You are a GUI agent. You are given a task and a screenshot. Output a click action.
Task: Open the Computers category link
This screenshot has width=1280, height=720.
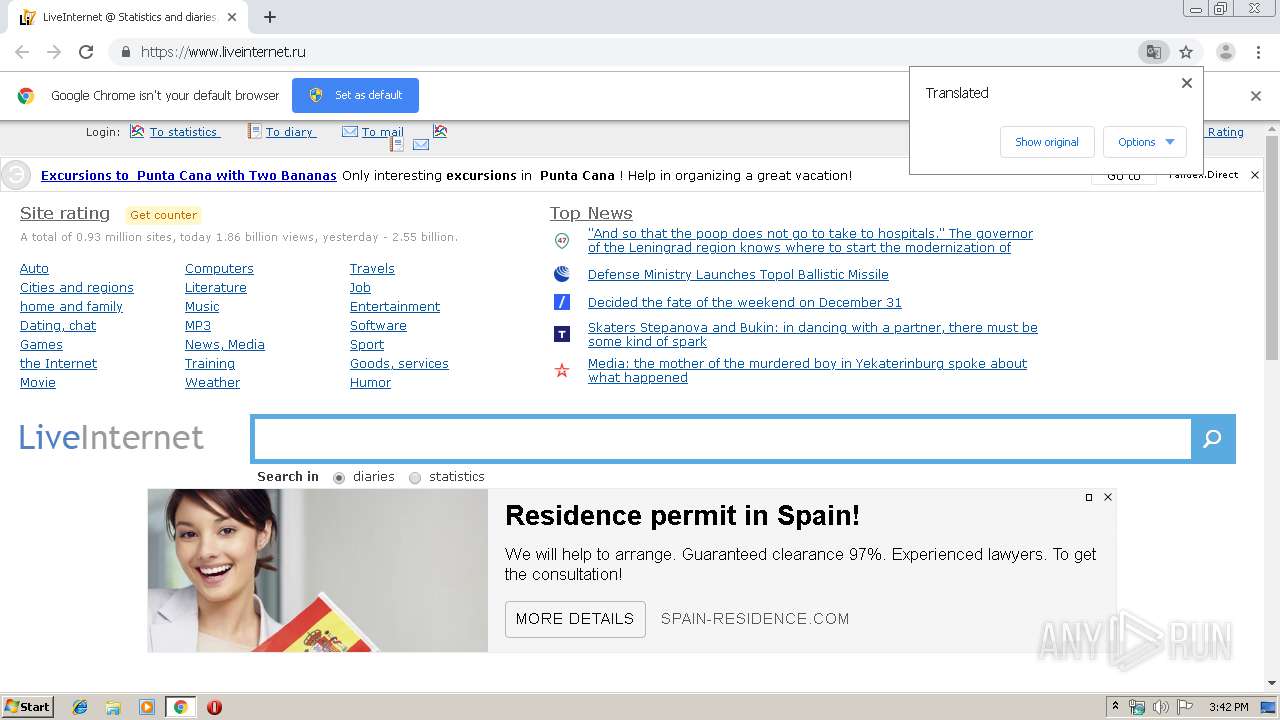click(219, 269)
